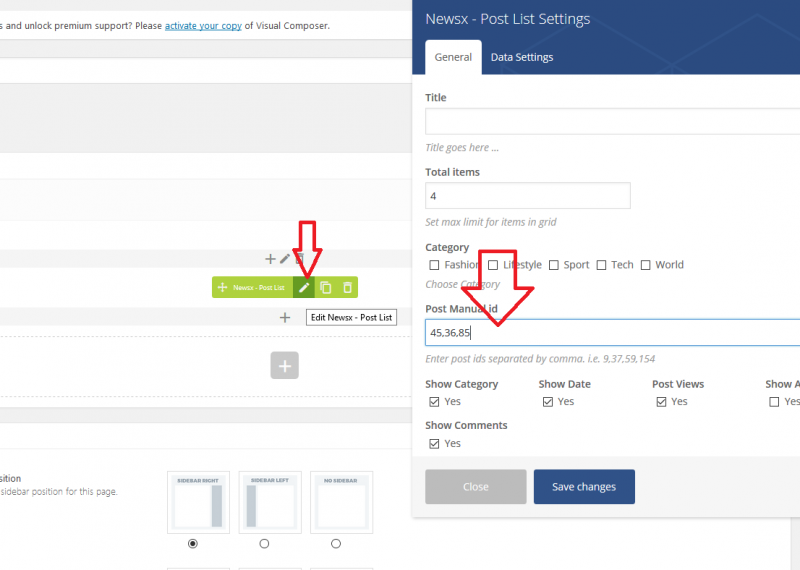
Task: Enable the Sport category checkbox
Action: 553,265
